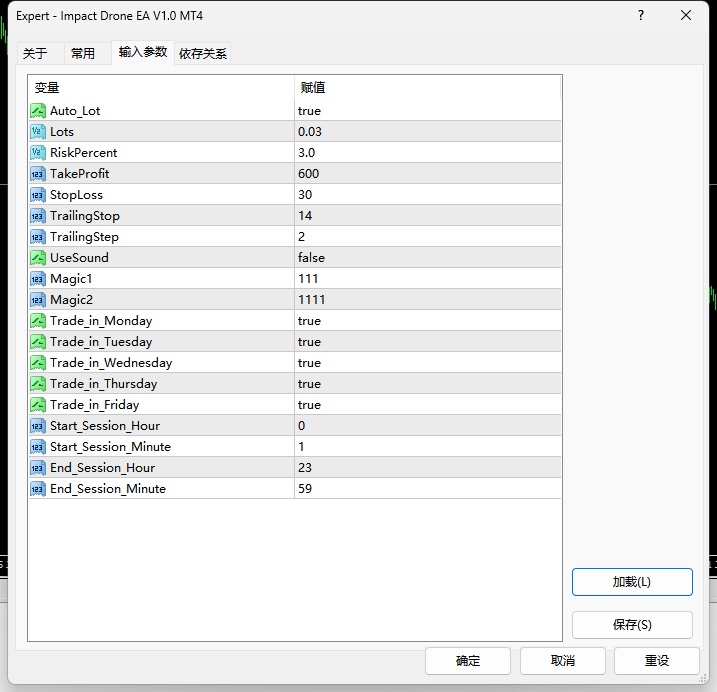Select the Magic2 variable name
Image resolution: width=717 pixels, height=692 pixels.
(x=71, y=300)
